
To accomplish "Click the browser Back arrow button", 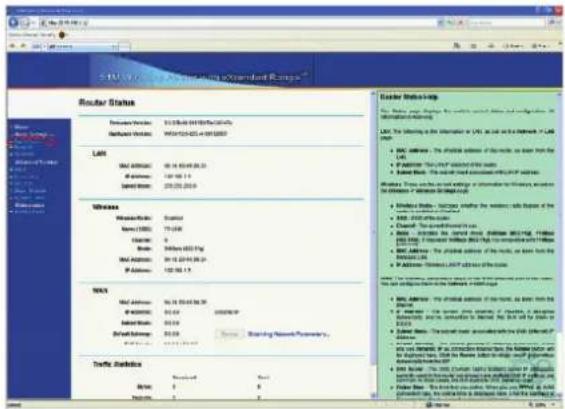I will tap(13, 23).
